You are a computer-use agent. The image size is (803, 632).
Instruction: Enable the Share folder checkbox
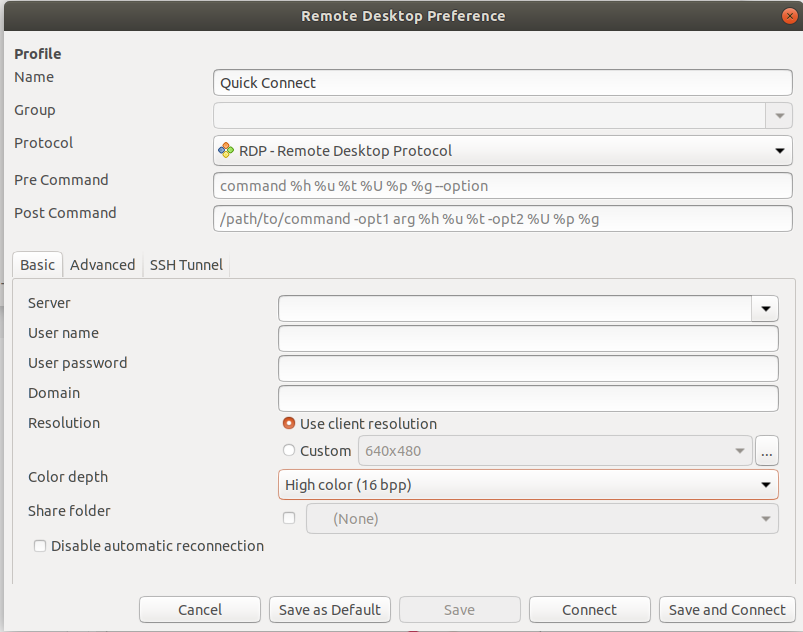point(289,518)
